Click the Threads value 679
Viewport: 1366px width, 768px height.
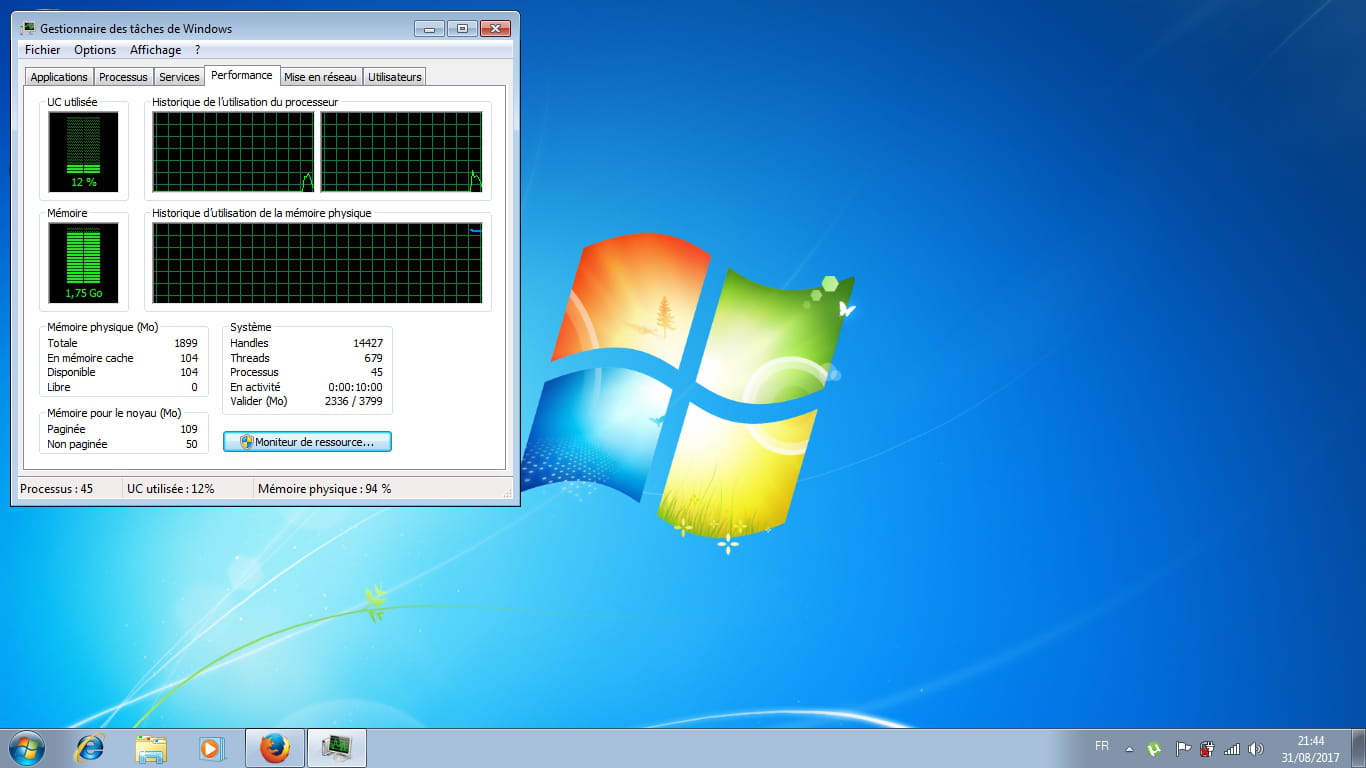tap(373, 358)
